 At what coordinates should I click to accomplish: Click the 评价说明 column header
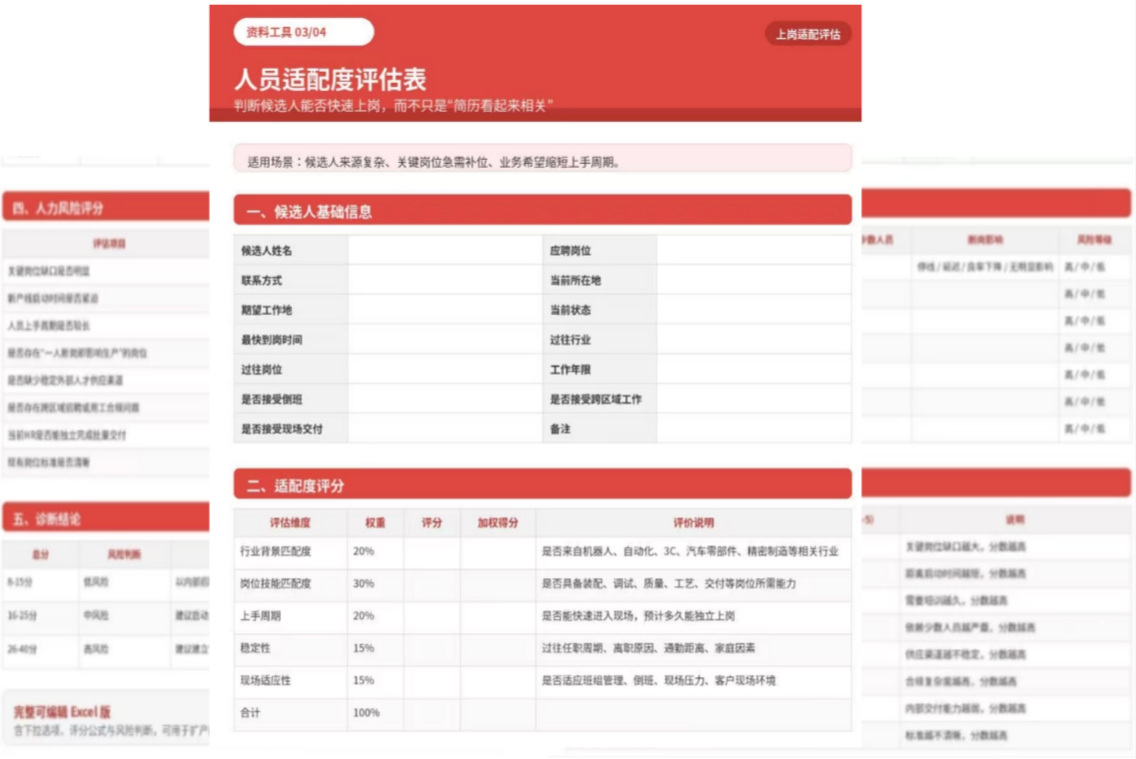(693, 522)
